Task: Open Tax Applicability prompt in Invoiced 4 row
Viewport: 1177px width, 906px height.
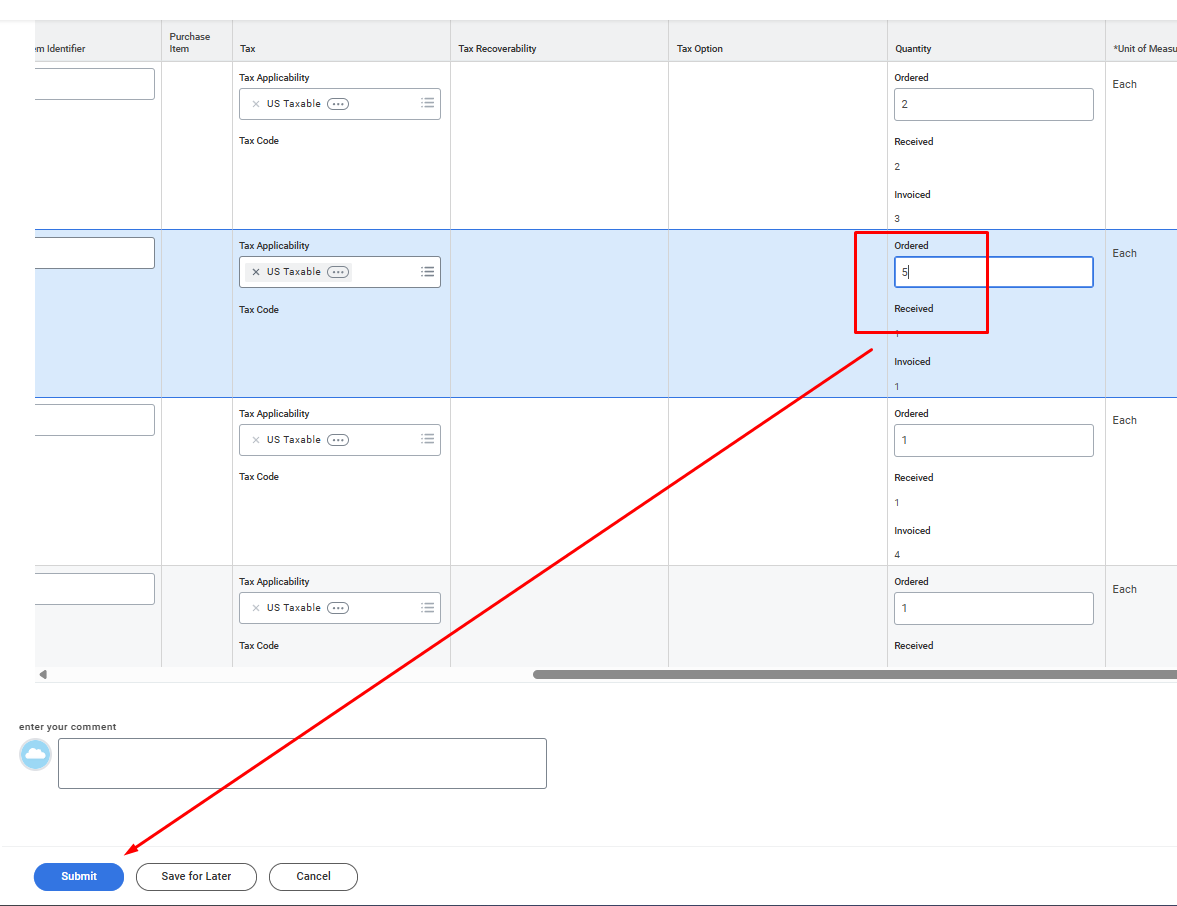Action: [427, 439]
